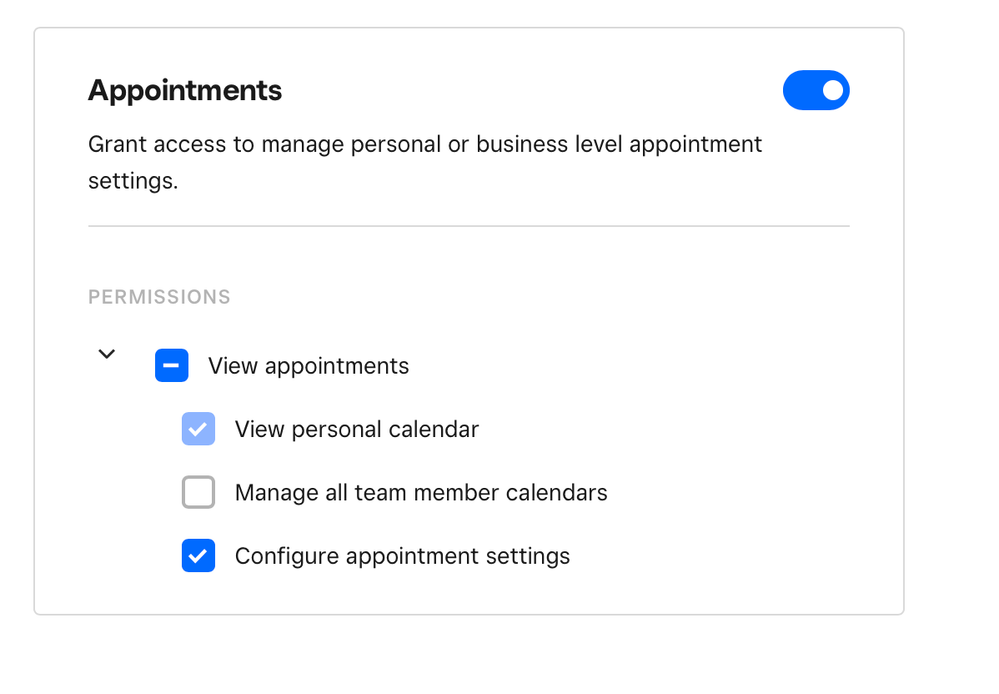The height and width of the screenshot is (694, 999).
Task: Click the Appointments heading
Action: (185, 91)
